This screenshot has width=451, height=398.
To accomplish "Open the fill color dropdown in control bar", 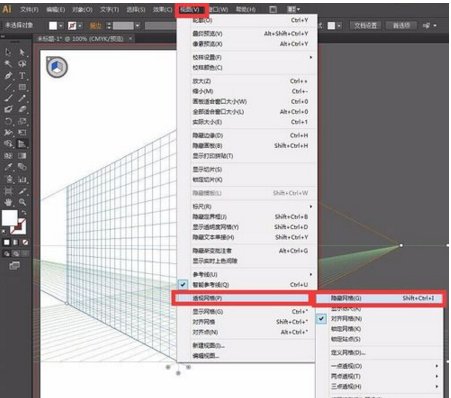I will [61, 26].
